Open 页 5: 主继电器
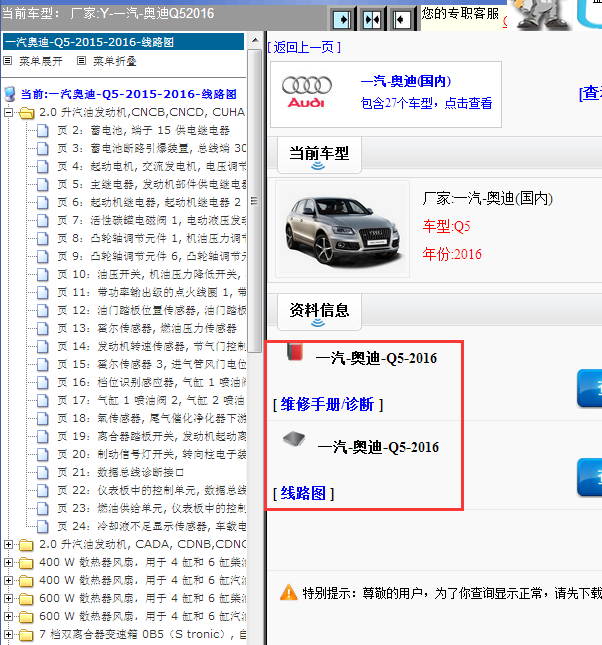 (x=151, y=184)
